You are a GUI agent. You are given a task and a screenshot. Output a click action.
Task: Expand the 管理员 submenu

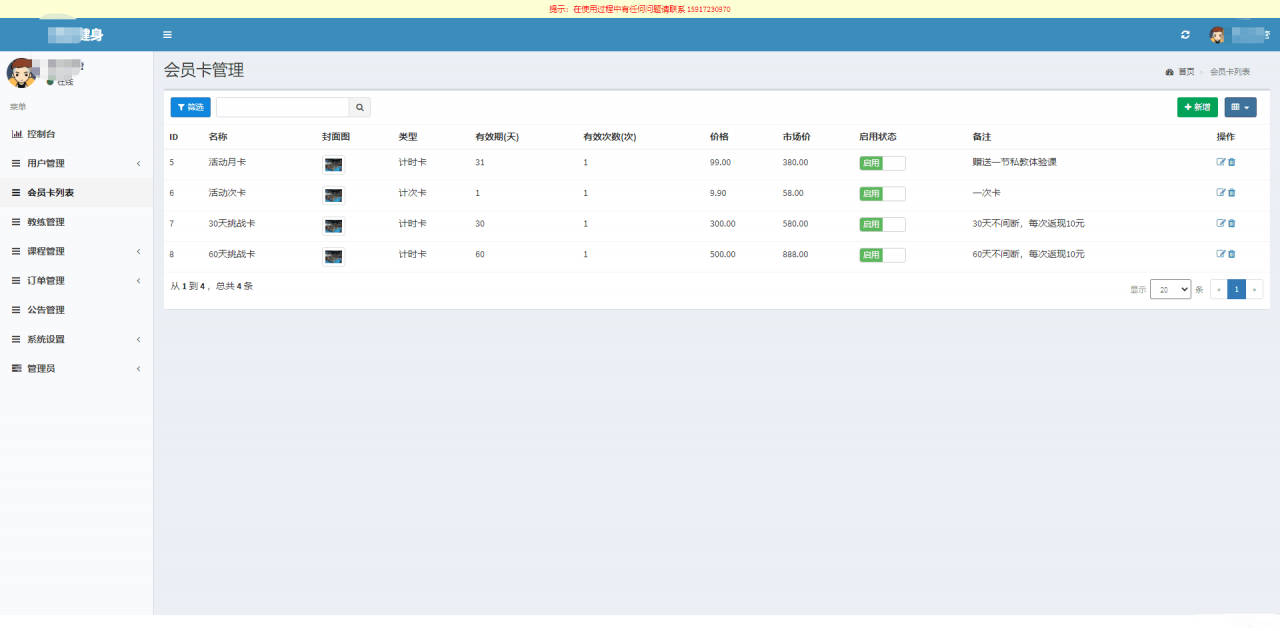tap(76, 368)
